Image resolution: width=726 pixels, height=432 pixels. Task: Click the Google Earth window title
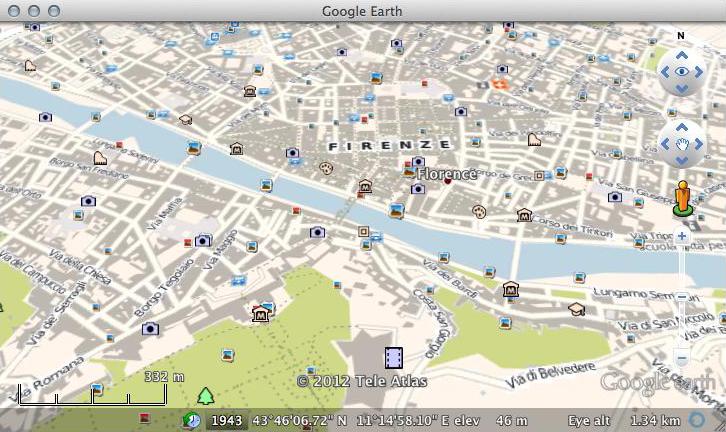pos(362,11)
